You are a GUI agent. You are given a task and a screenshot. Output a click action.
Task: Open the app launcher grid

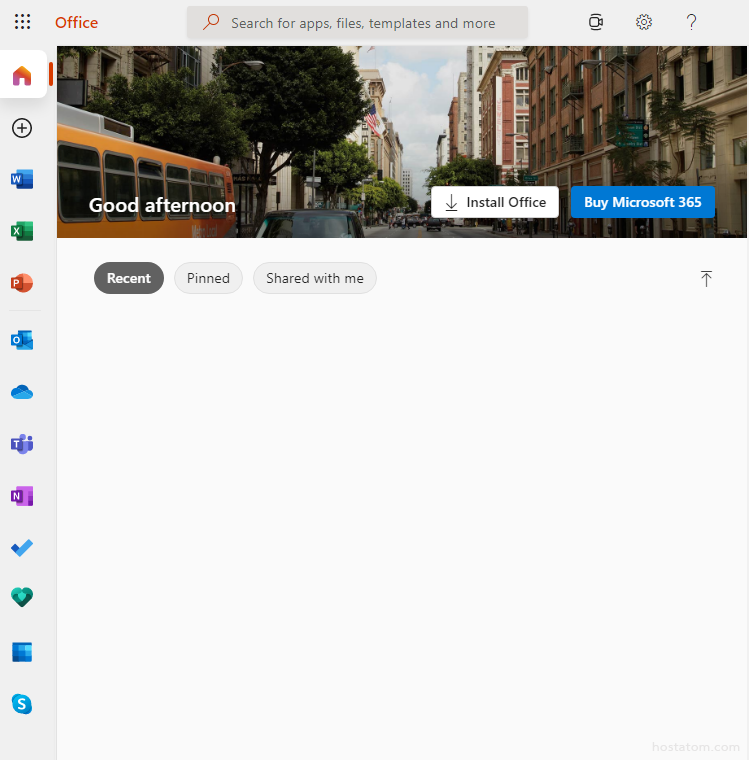click(22, 22)
